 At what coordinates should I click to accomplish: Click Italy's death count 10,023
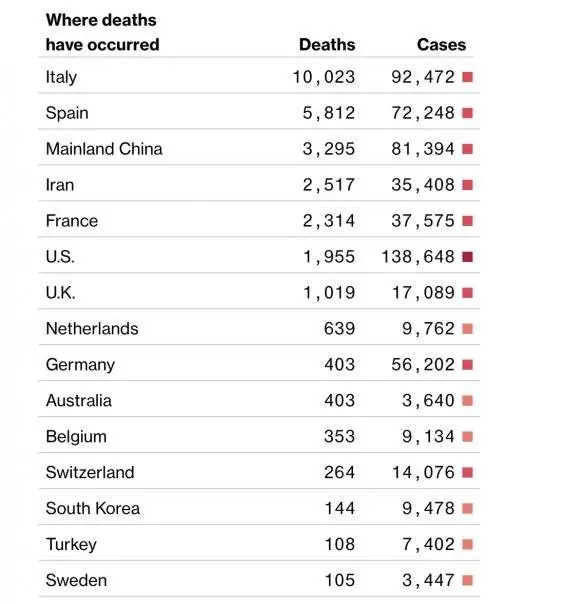coord(324,77)
